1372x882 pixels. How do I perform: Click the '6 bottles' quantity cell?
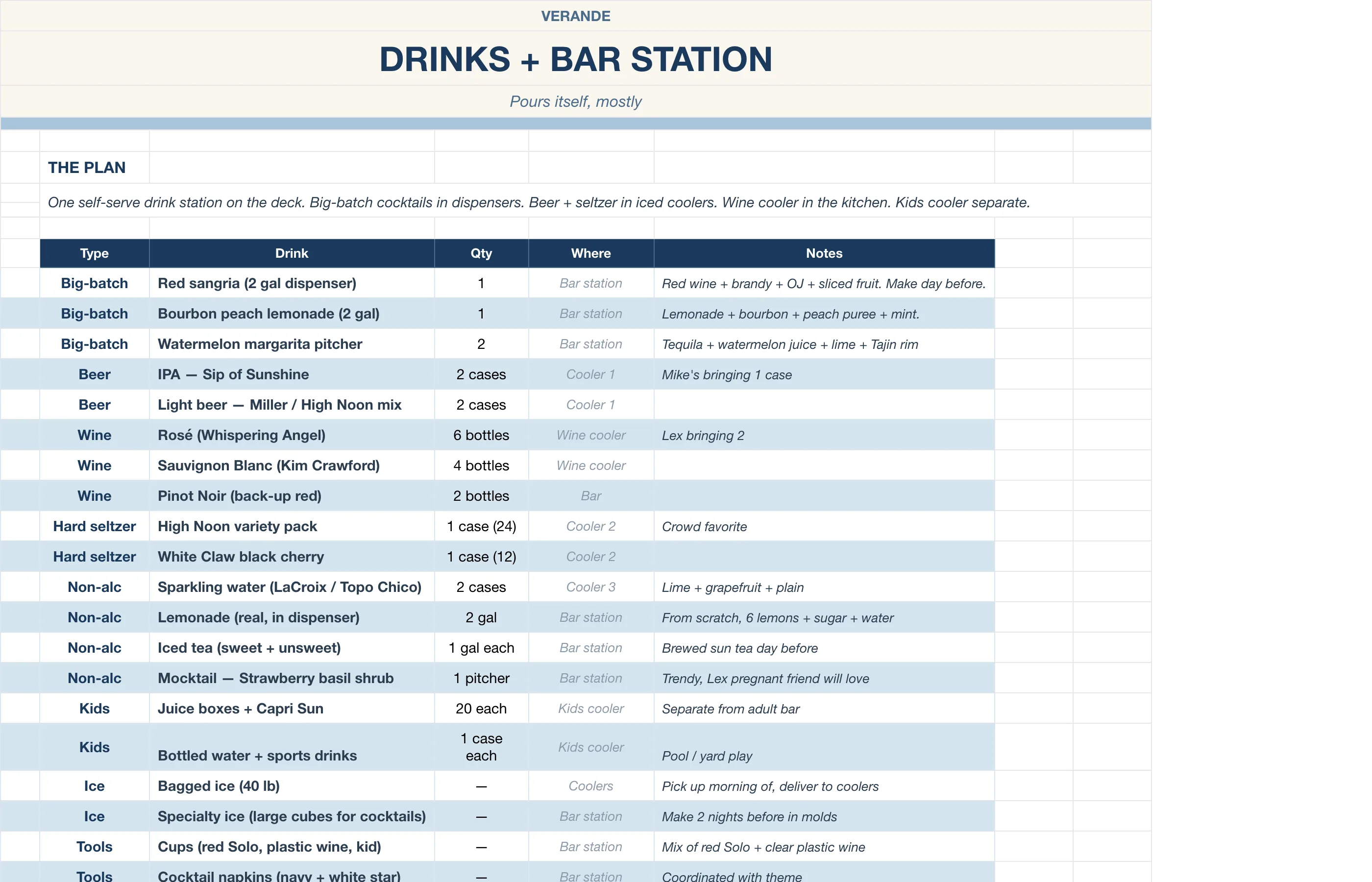481,435
